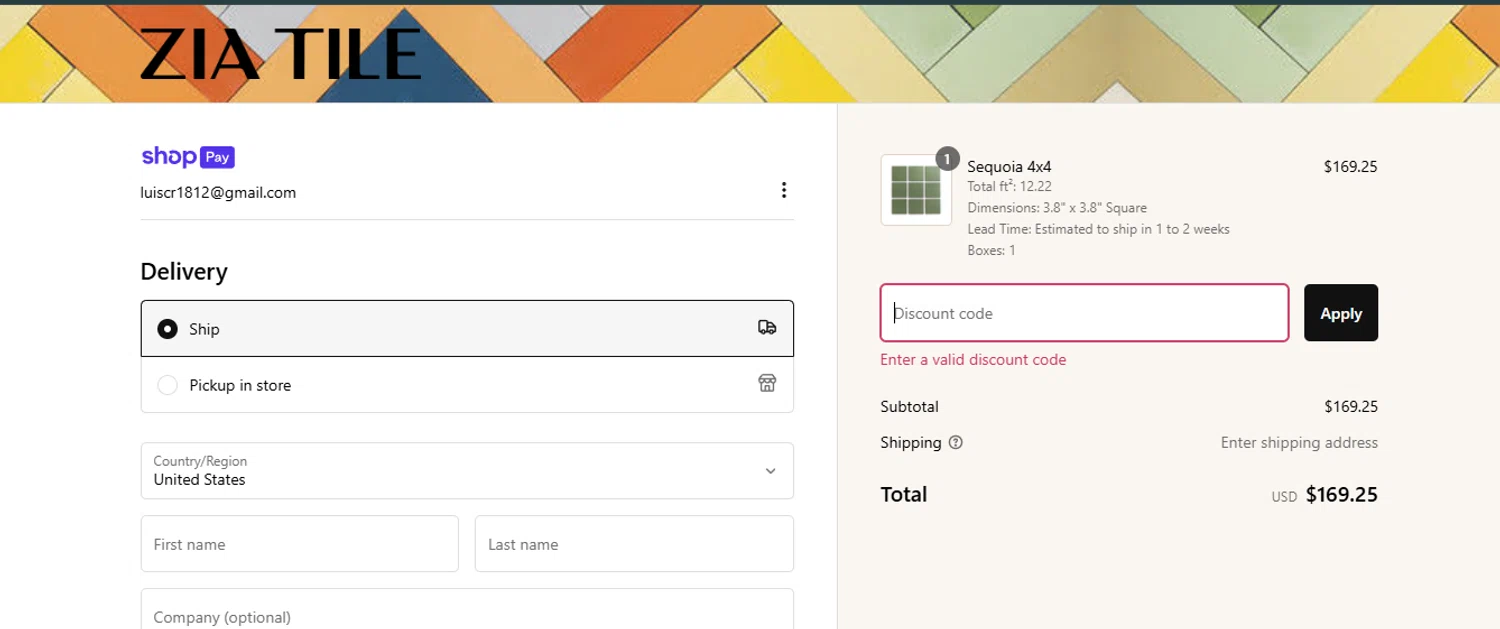
Task: Click the Sequoia 4x4 product thumbnail
Action: 916,190
